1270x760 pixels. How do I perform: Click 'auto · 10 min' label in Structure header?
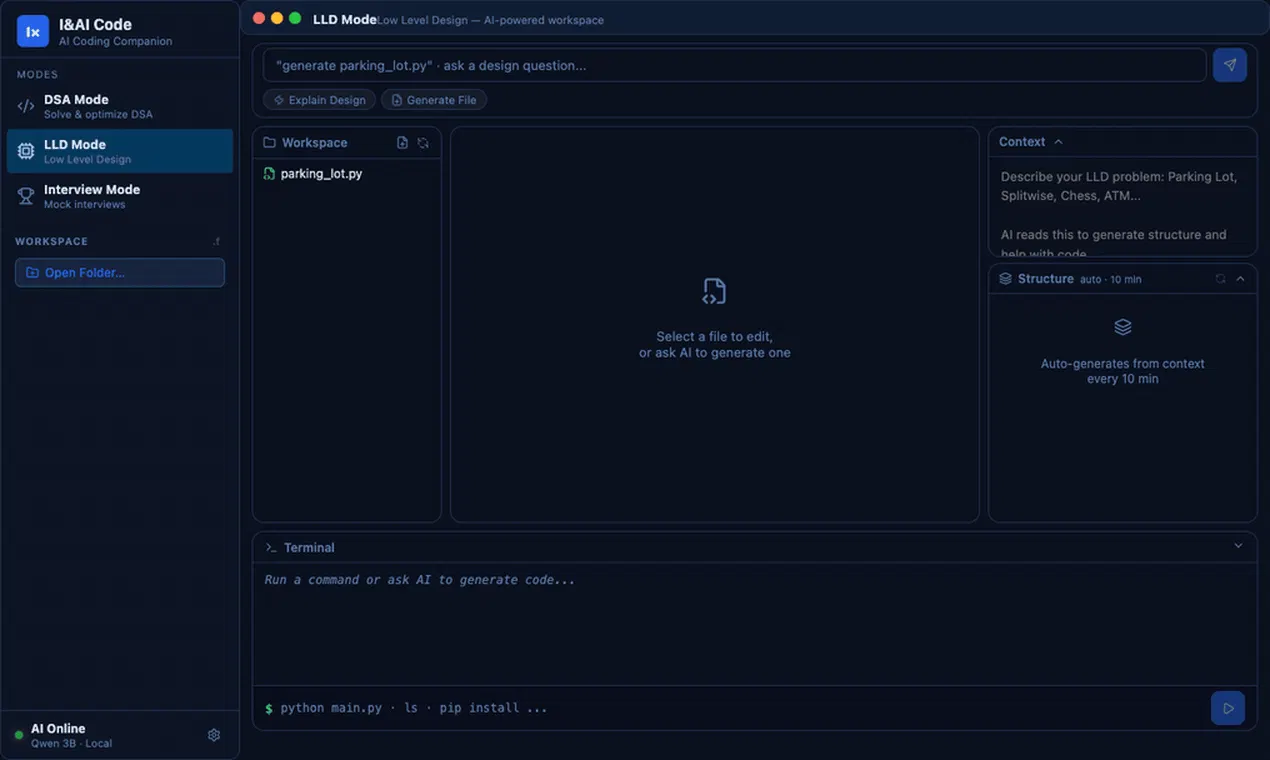coord(1110,280)
